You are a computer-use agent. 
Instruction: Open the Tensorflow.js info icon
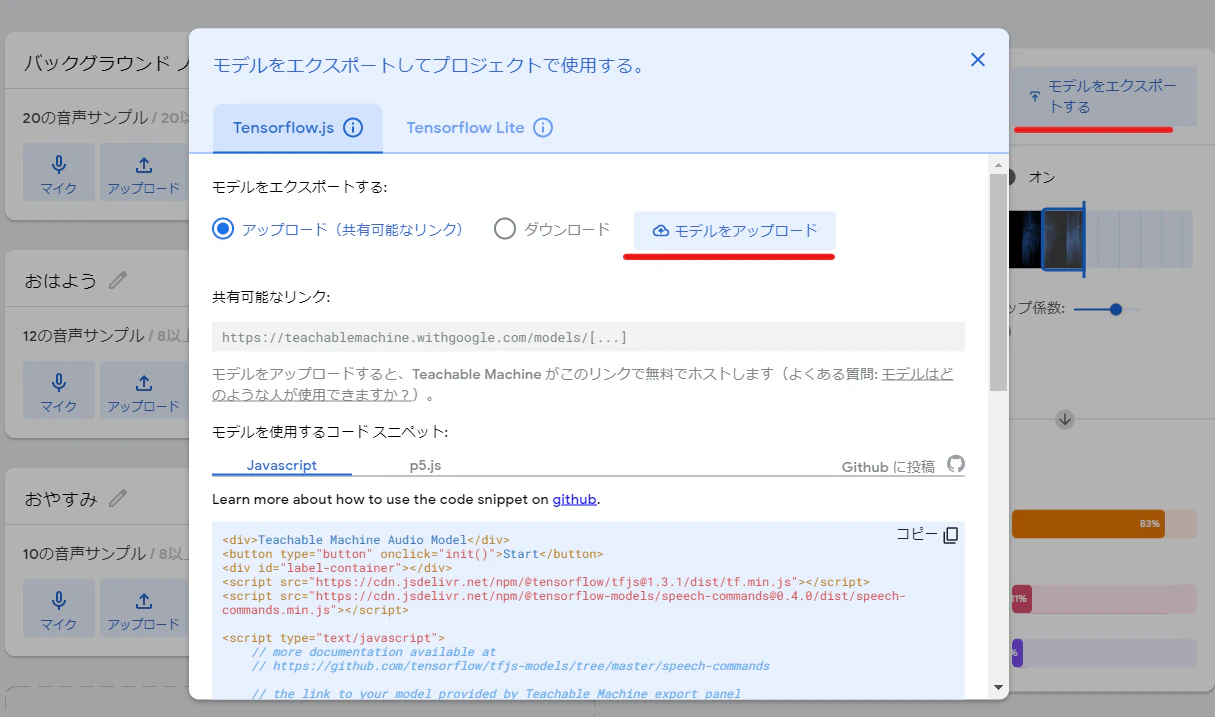pos(353,128)
